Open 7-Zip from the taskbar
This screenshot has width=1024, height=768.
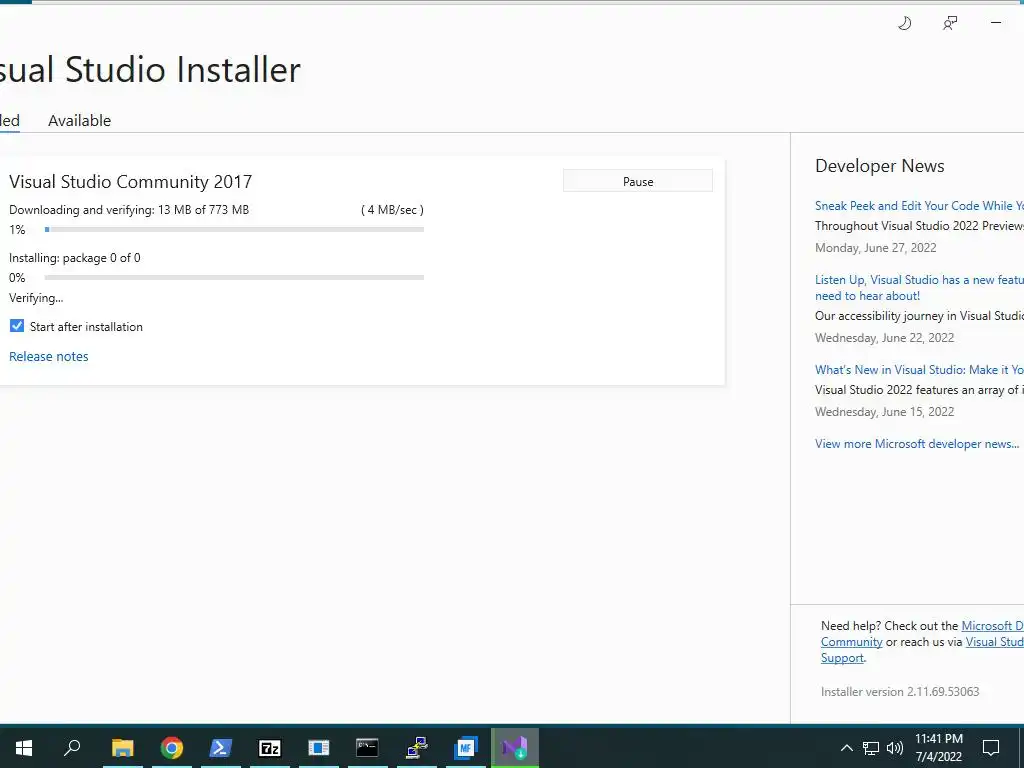270,748
